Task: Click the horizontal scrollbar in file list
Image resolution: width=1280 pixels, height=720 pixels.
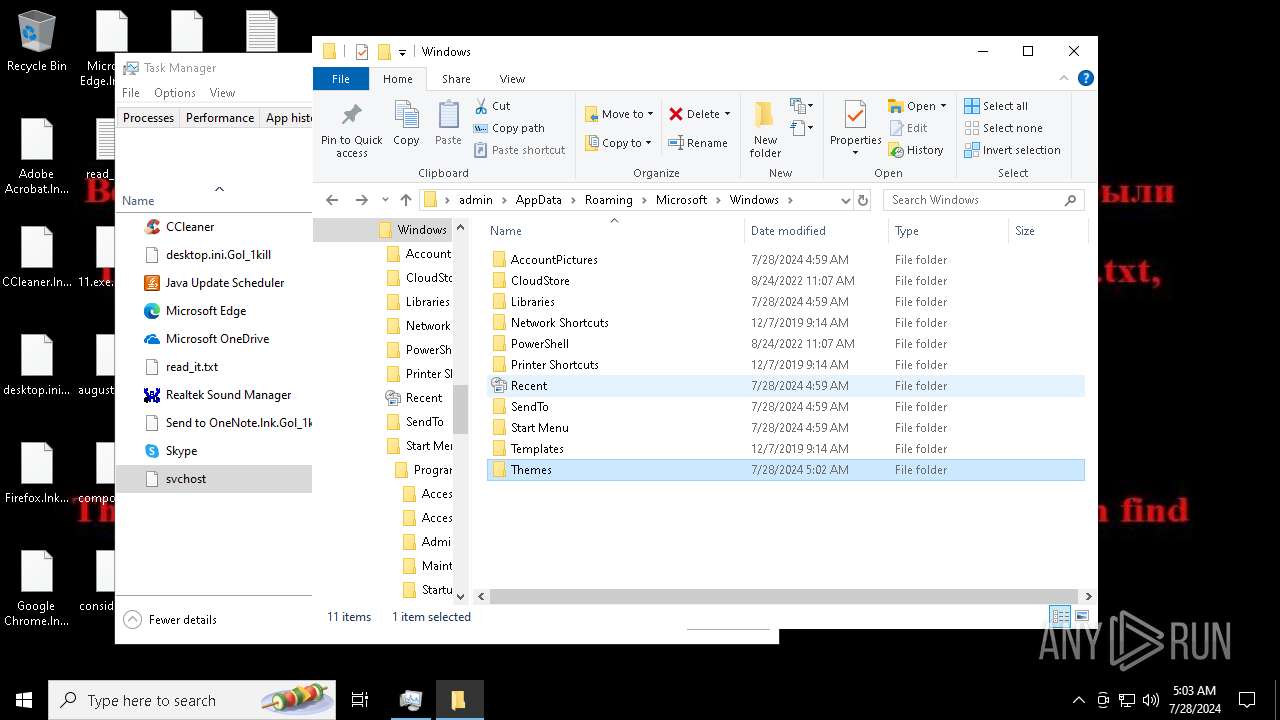Action: tap(784, 596)
